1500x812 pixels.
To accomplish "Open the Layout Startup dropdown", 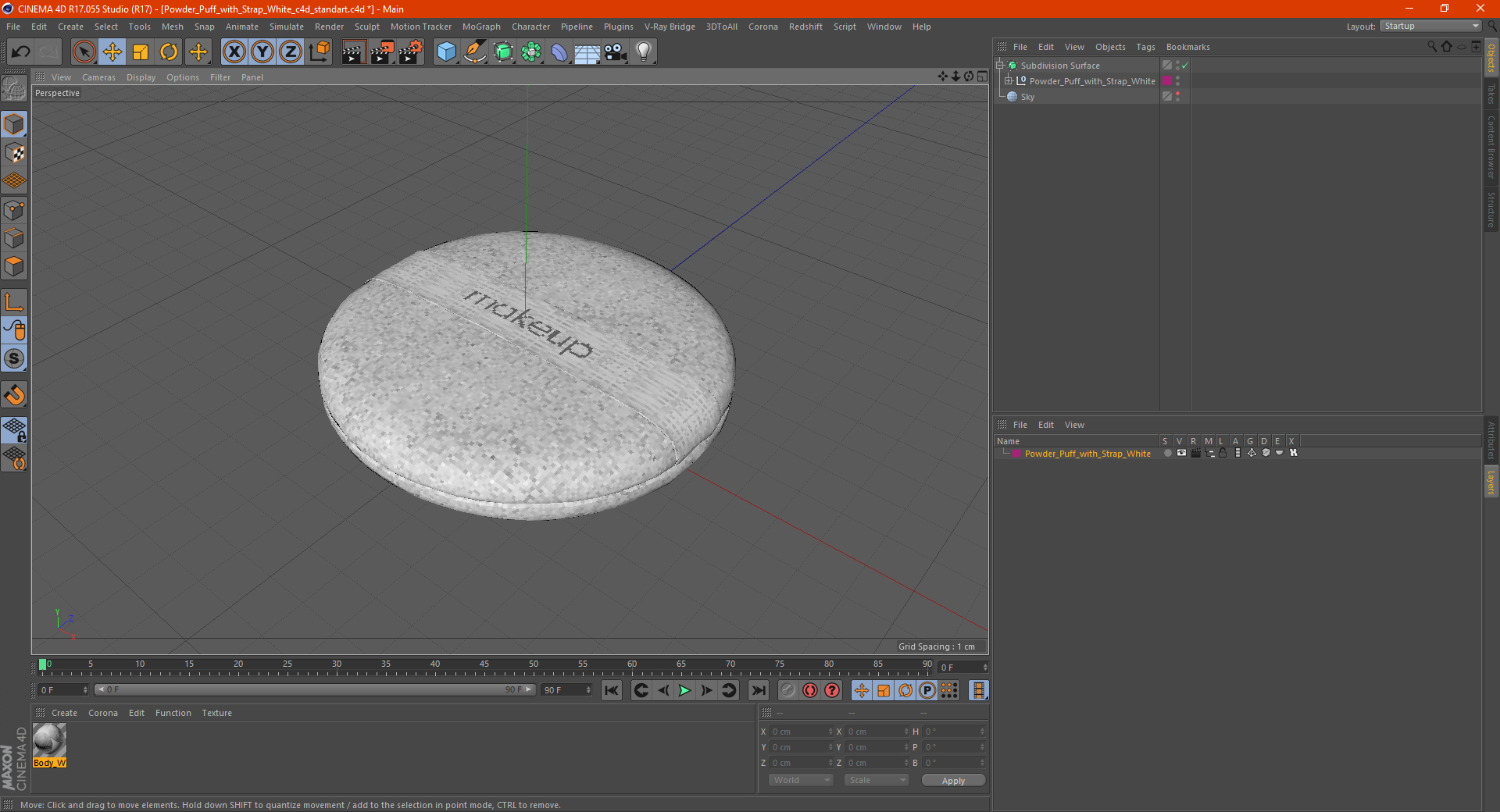I will point(1431,27).
